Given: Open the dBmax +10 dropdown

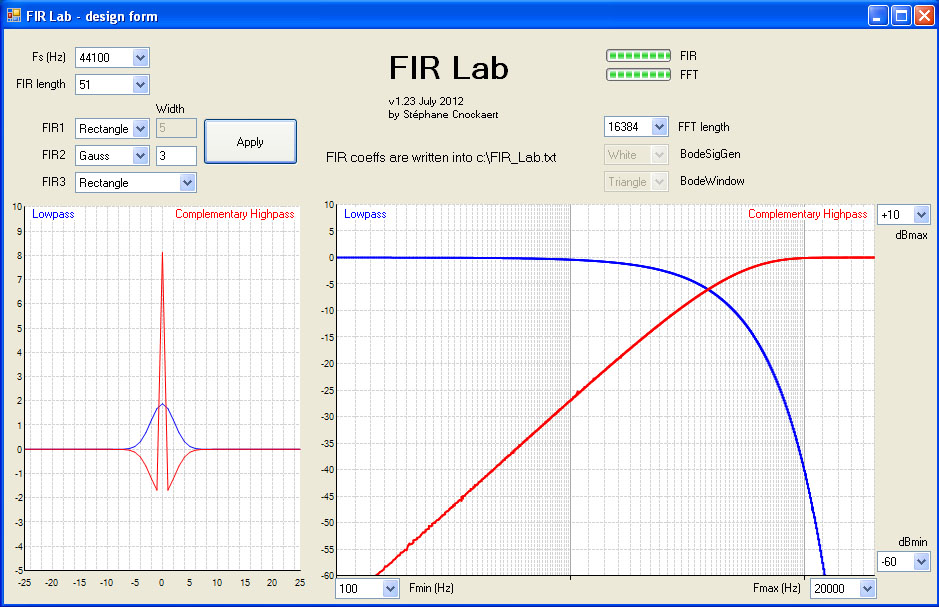Looking at the screenshot, I should [921, 214].
